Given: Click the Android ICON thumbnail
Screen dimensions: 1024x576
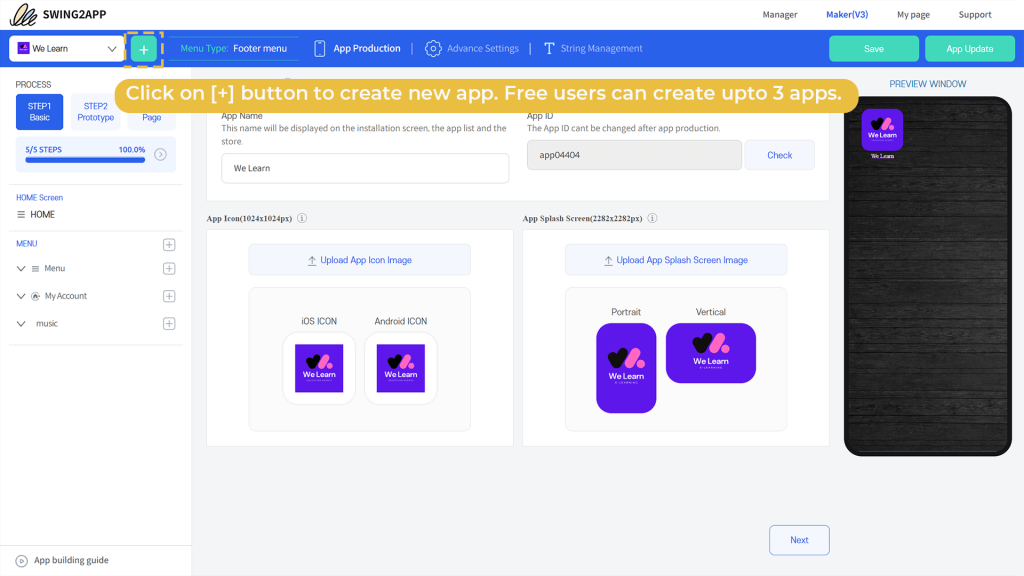Looking at the screenshot, I should tap(401, 368).
